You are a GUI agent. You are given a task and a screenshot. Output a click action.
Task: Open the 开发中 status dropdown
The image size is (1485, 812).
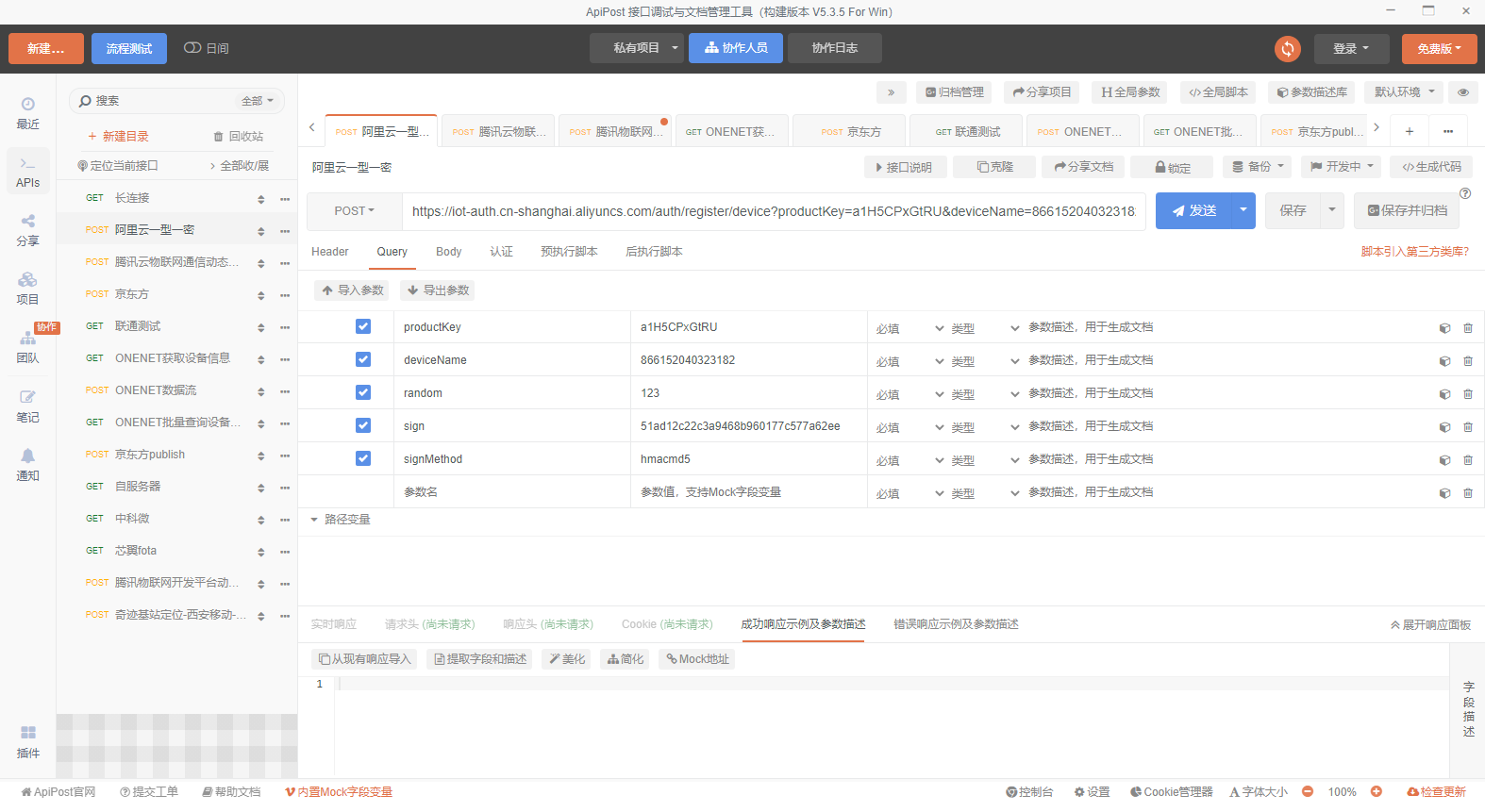click(x=1341, y=167)
